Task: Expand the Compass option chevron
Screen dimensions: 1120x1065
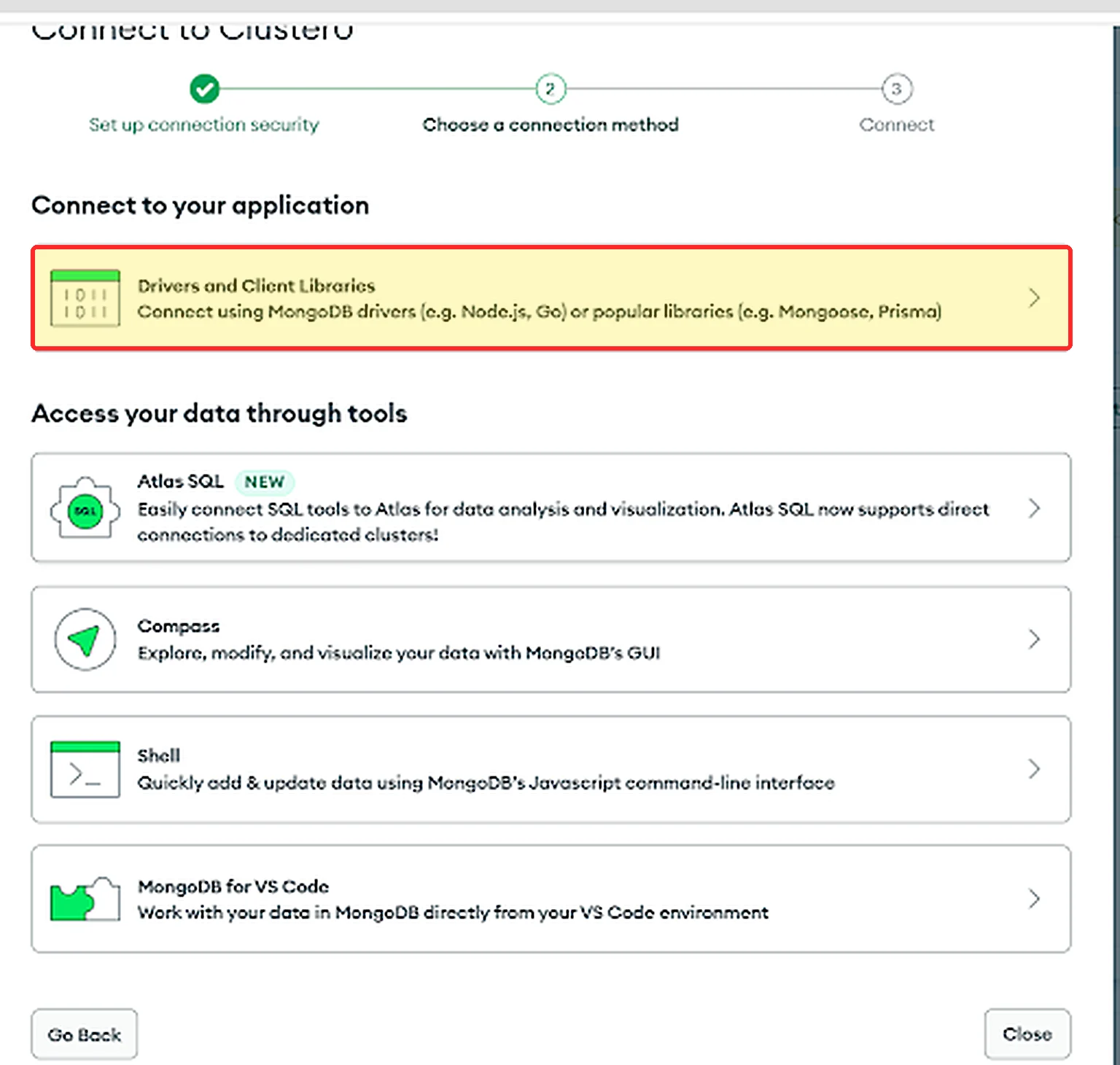Action: (1034, 639)
